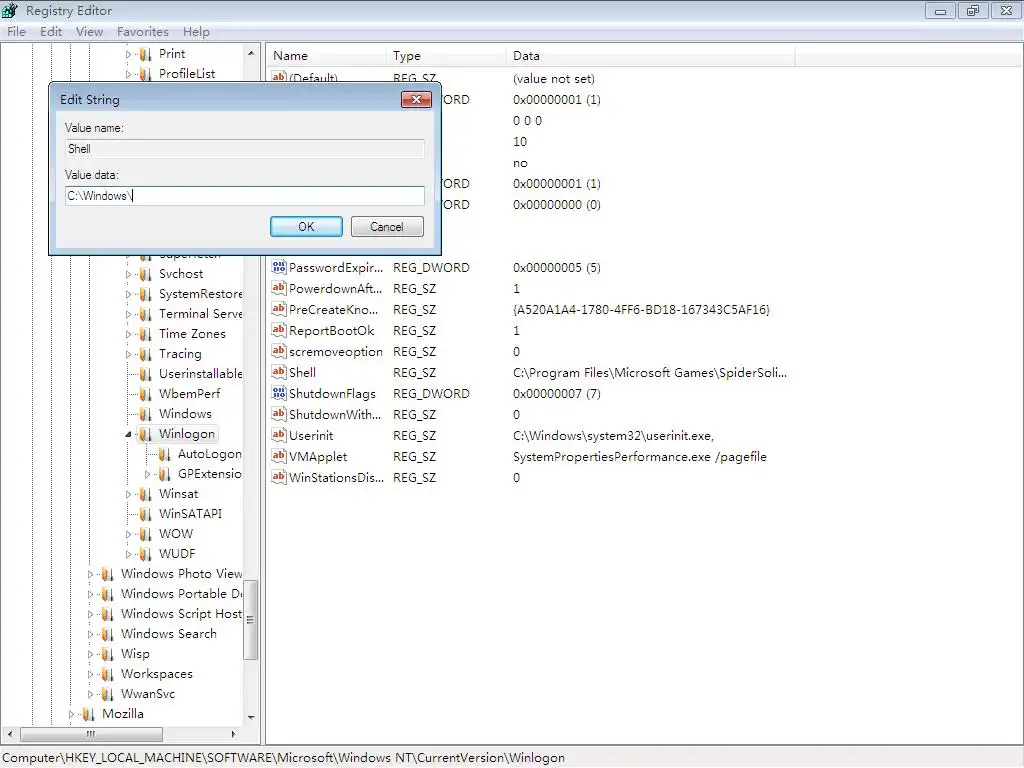Screen dimensions: 1024x768
Task: Select the Wisp key label
Action: click(x=135, y=654)
